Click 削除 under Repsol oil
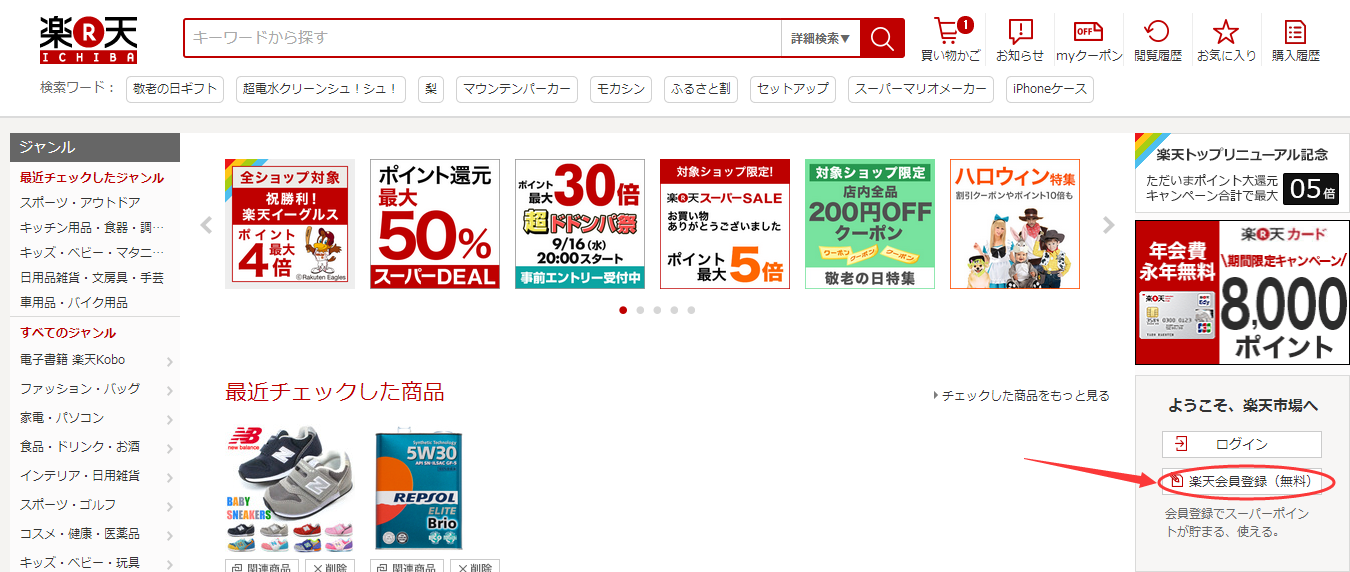The height and width of the screenshot is (572, 1350). click(x=475, y=567)
